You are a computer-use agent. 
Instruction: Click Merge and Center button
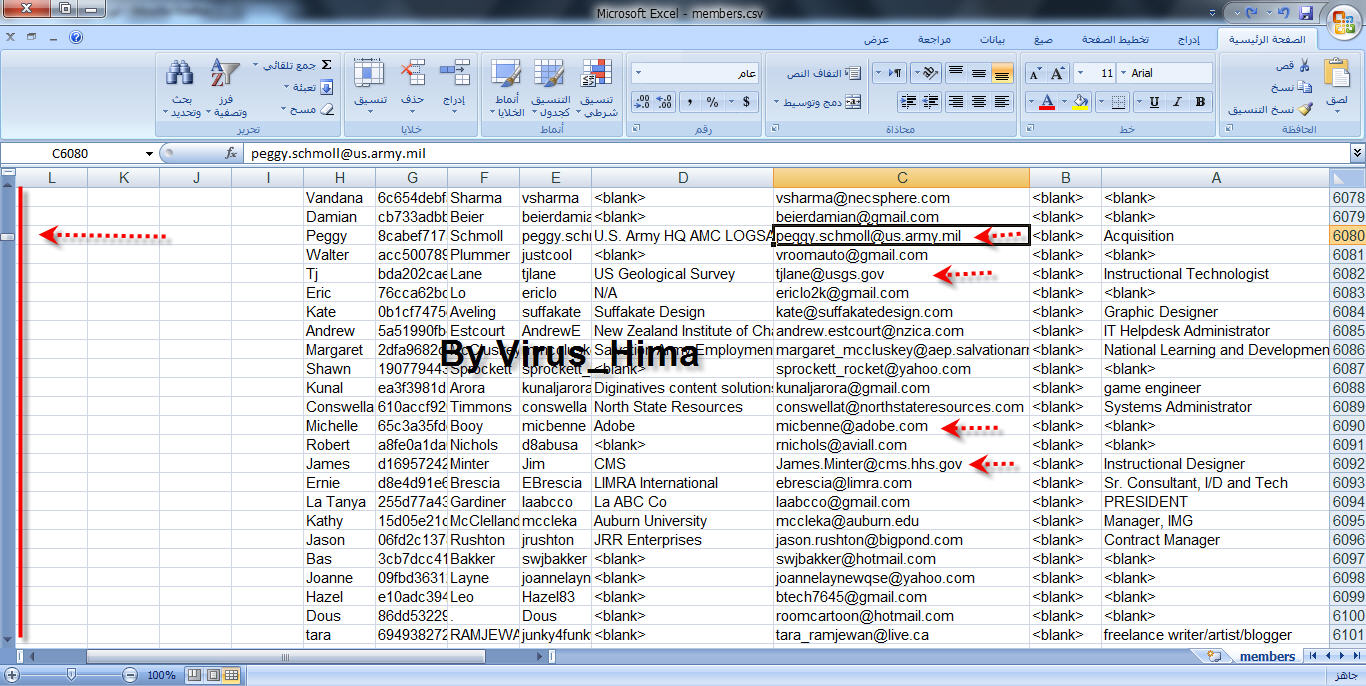818,102
